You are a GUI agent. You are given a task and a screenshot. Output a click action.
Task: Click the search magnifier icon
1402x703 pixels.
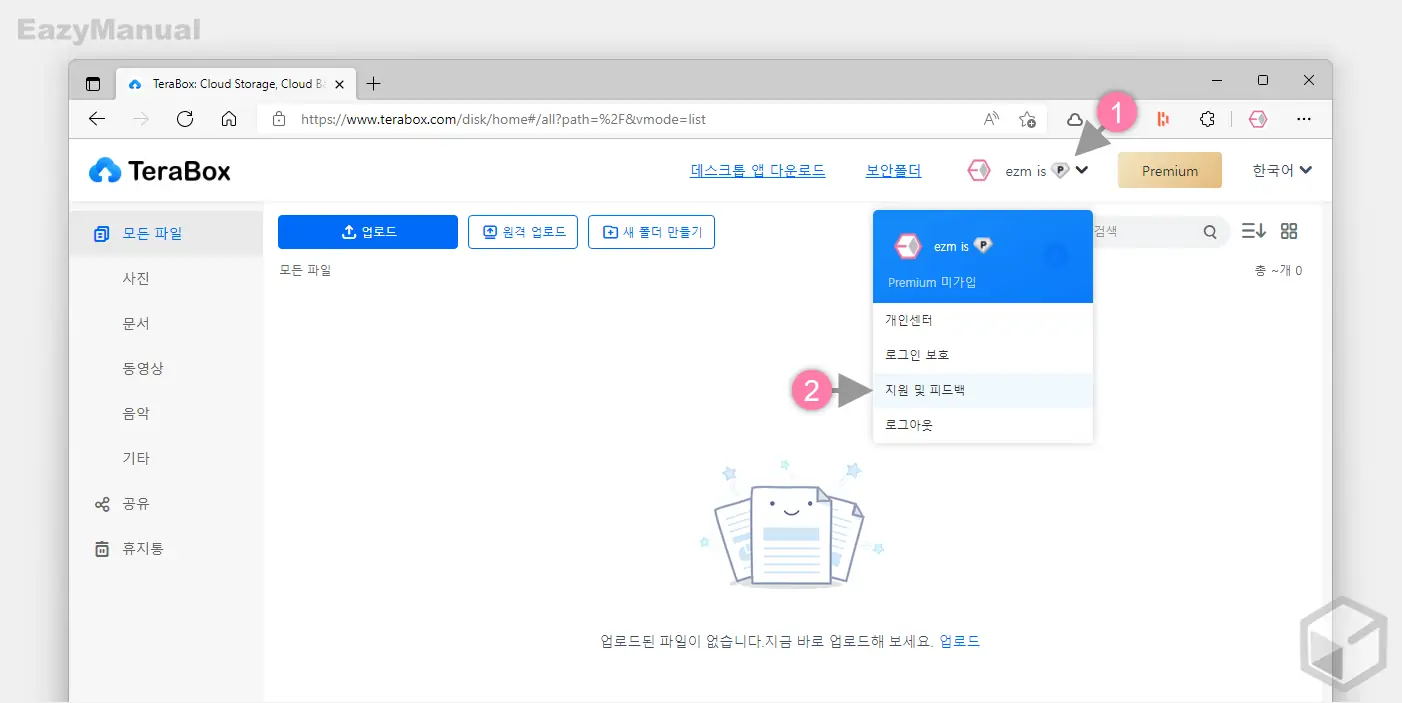click(1210, 231)
